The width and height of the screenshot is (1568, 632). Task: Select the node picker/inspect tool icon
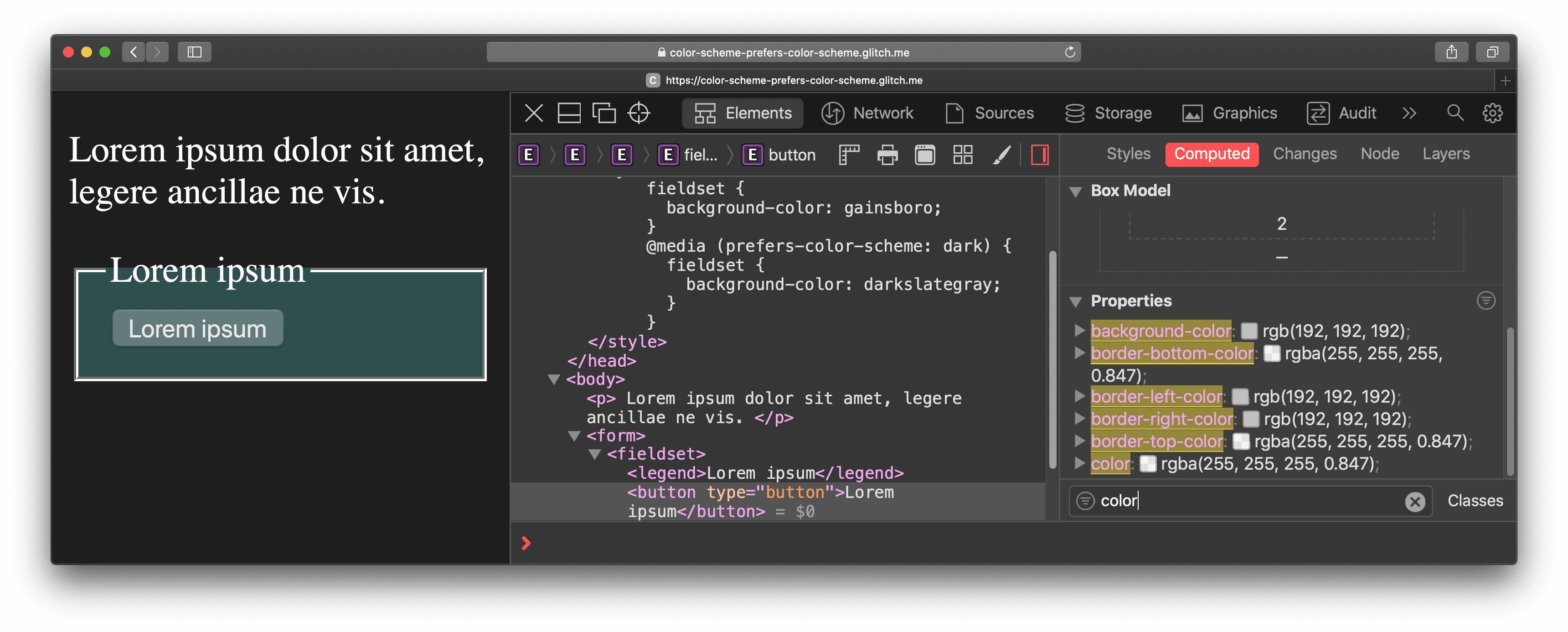pyautogui.click(x=641, y=113)
